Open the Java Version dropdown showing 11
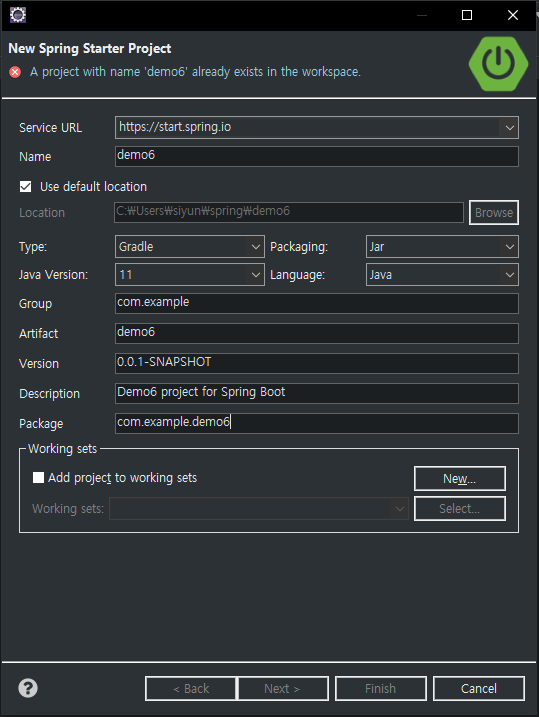Viewport: 539px width, 717px height. pos(190,274)
